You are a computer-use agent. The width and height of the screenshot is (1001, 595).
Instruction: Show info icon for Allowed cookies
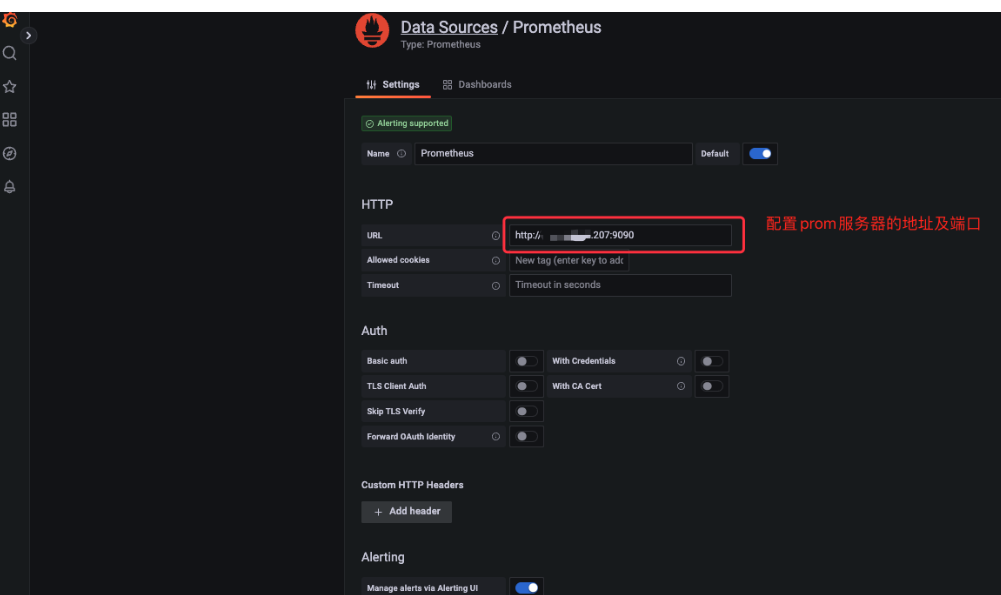(495, 260)
